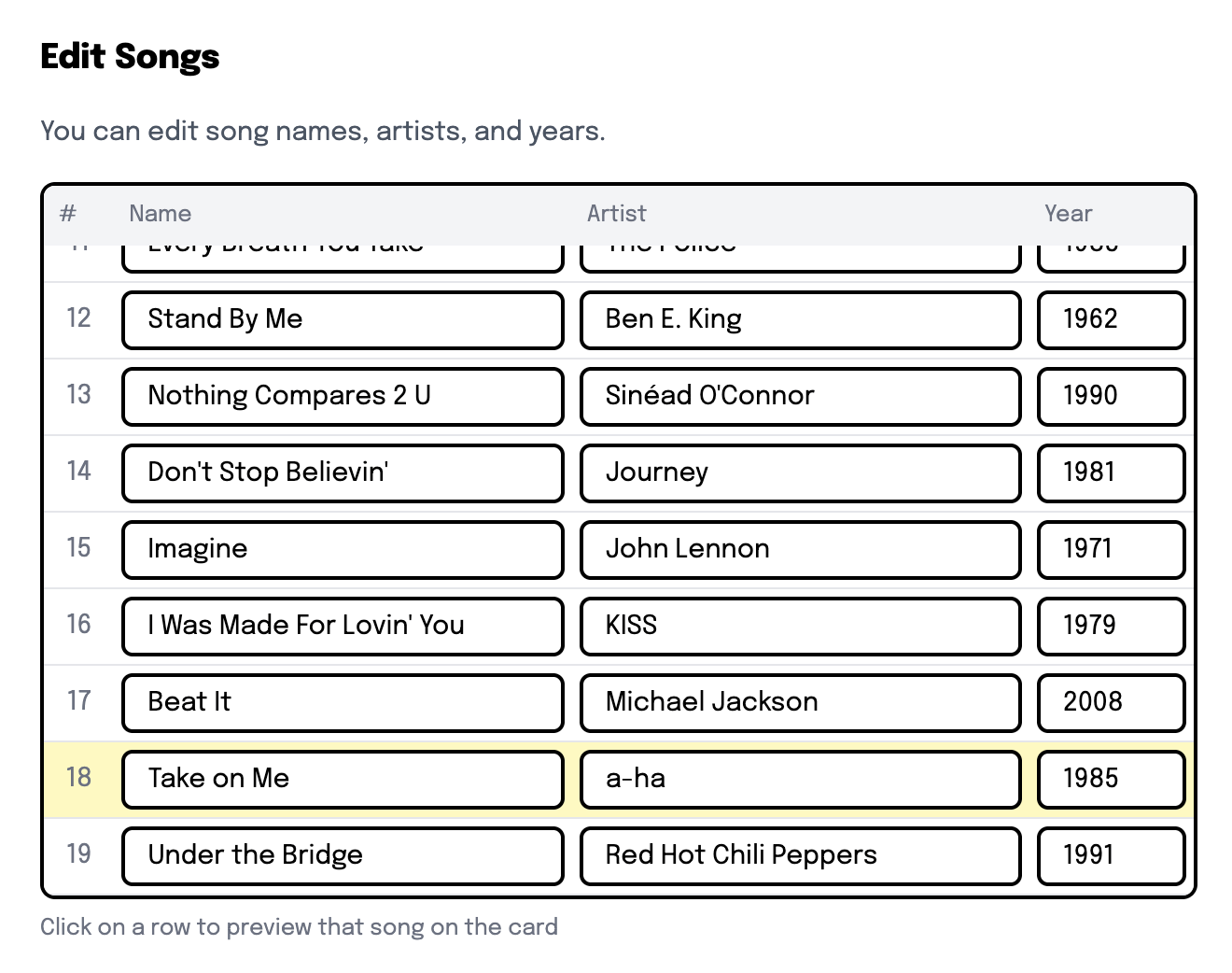Viewport: 1232px width, 973px height.
Task: Select the Imagine song name field
Action: point(342,549)
